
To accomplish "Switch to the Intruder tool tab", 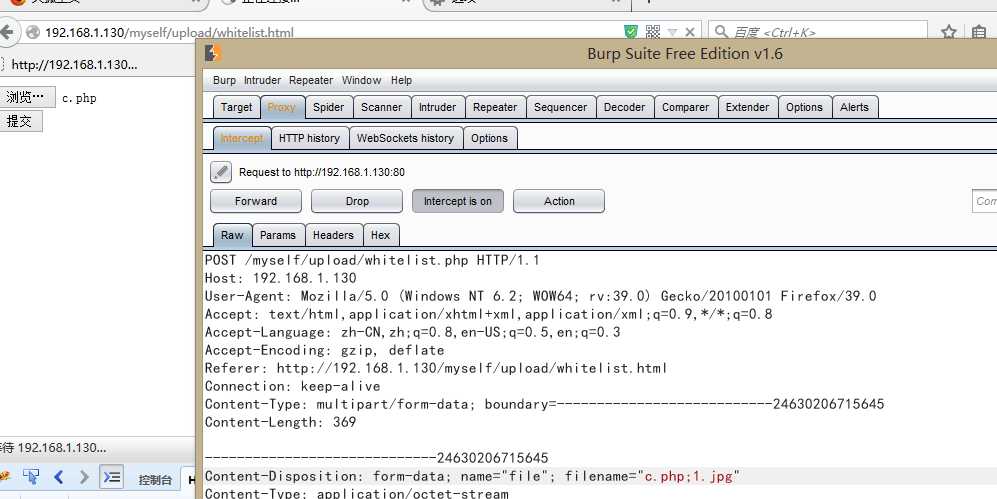I will coord(437,107).
